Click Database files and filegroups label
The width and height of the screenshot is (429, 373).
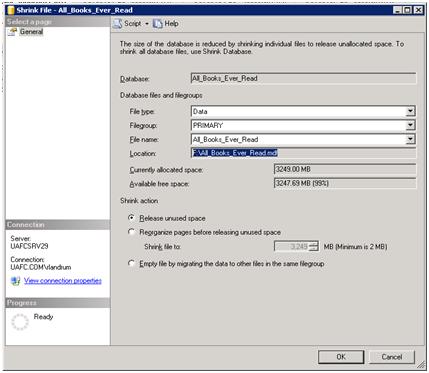[161, 95]
